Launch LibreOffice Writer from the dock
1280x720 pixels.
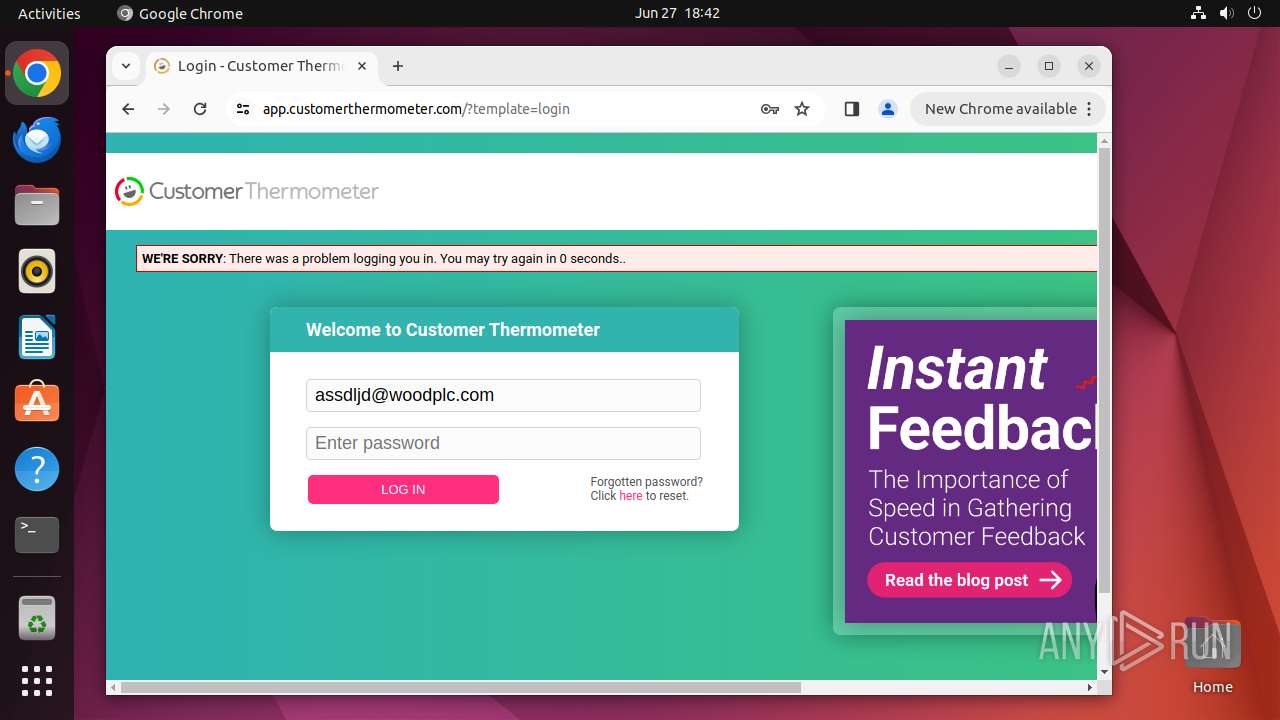click(x=37, y=337)
